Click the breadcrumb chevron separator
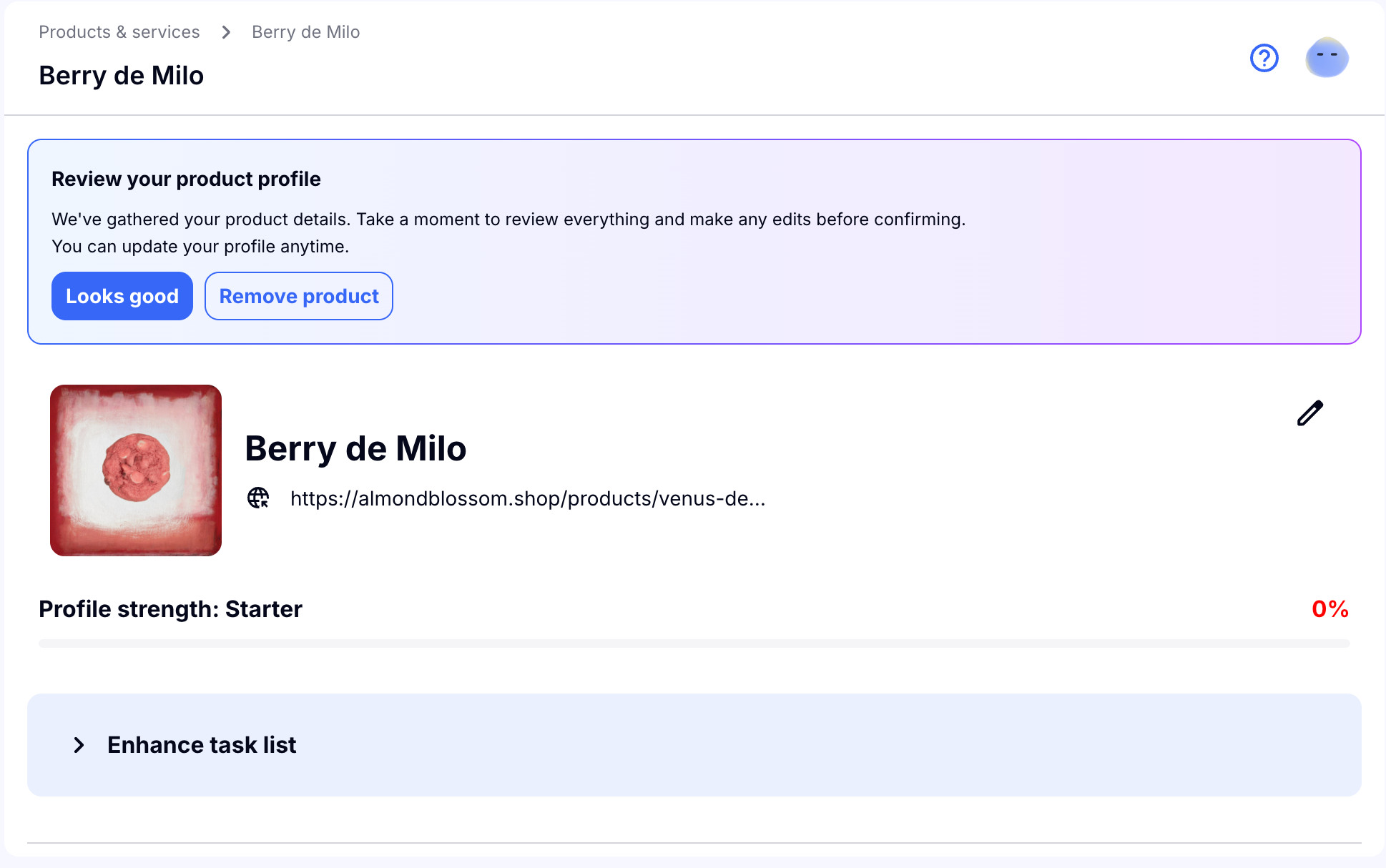Viewport: 1386px width, 868px height. tap(226, 32)
